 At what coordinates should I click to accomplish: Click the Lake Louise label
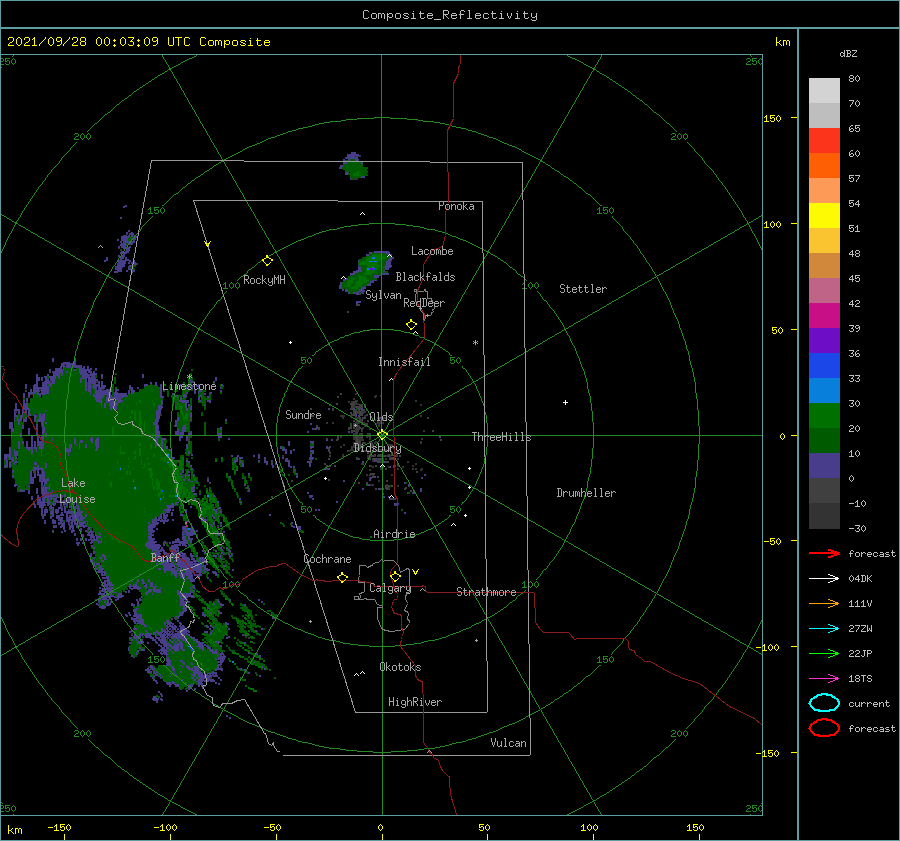coord(77,491)
